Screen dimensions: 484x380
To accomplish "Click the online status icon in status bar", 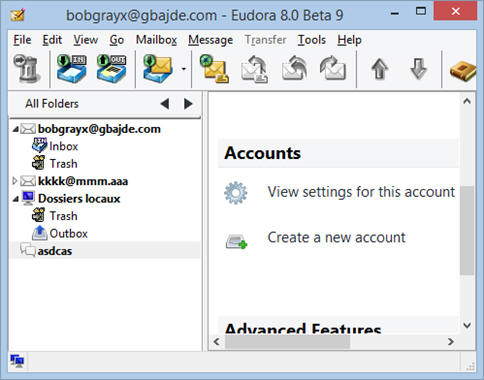I will (x=17, y=361).
